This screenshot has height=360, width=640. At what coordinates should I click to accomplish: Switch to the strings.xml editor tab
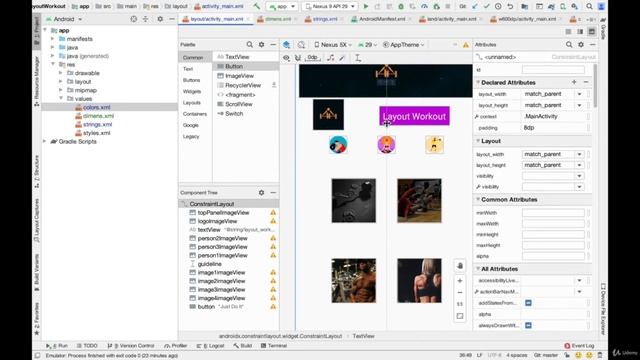pyautogui.click(x=322, y=19)
